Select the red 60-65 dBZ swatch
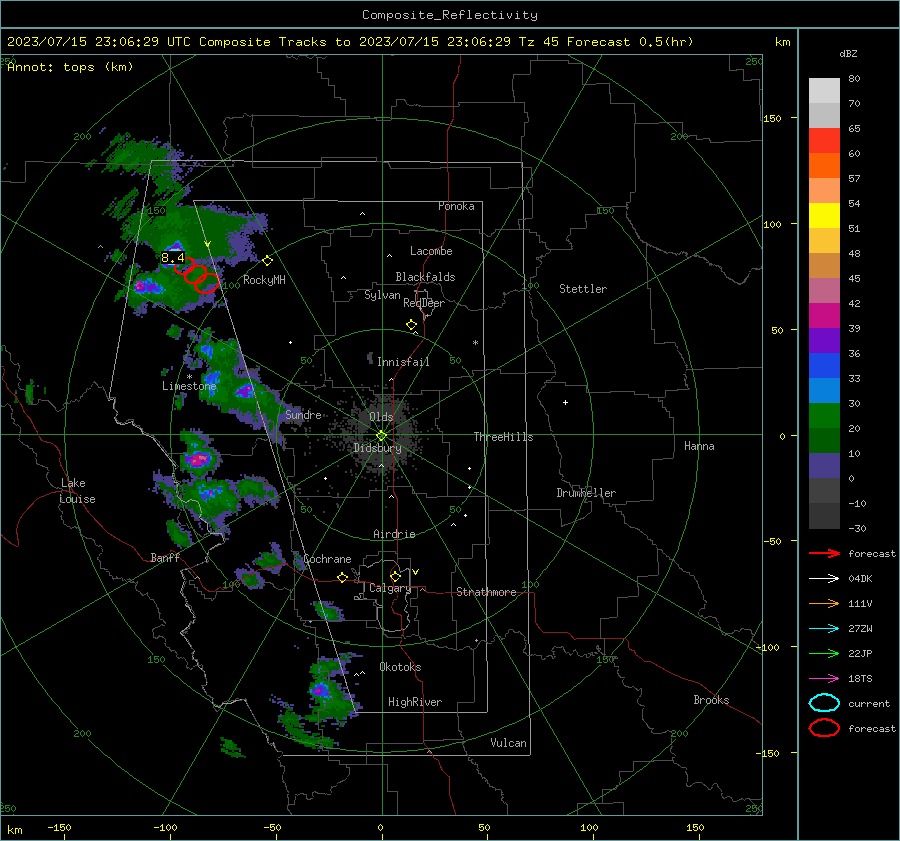The width and height of the screenshot is (900, 841). [x=824, y=141]
